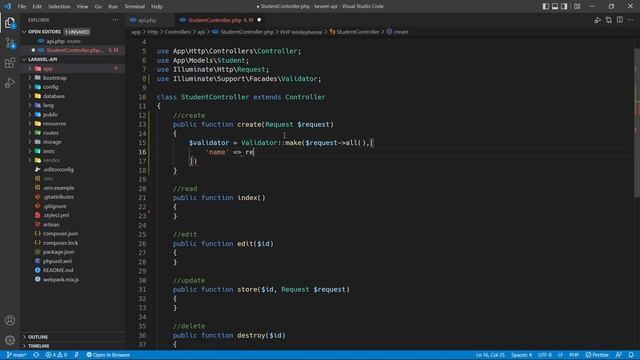This screenshot has width=640, height=360.
Task: Toggle primary side bar layout icon
Action: [x=546, y=6]
